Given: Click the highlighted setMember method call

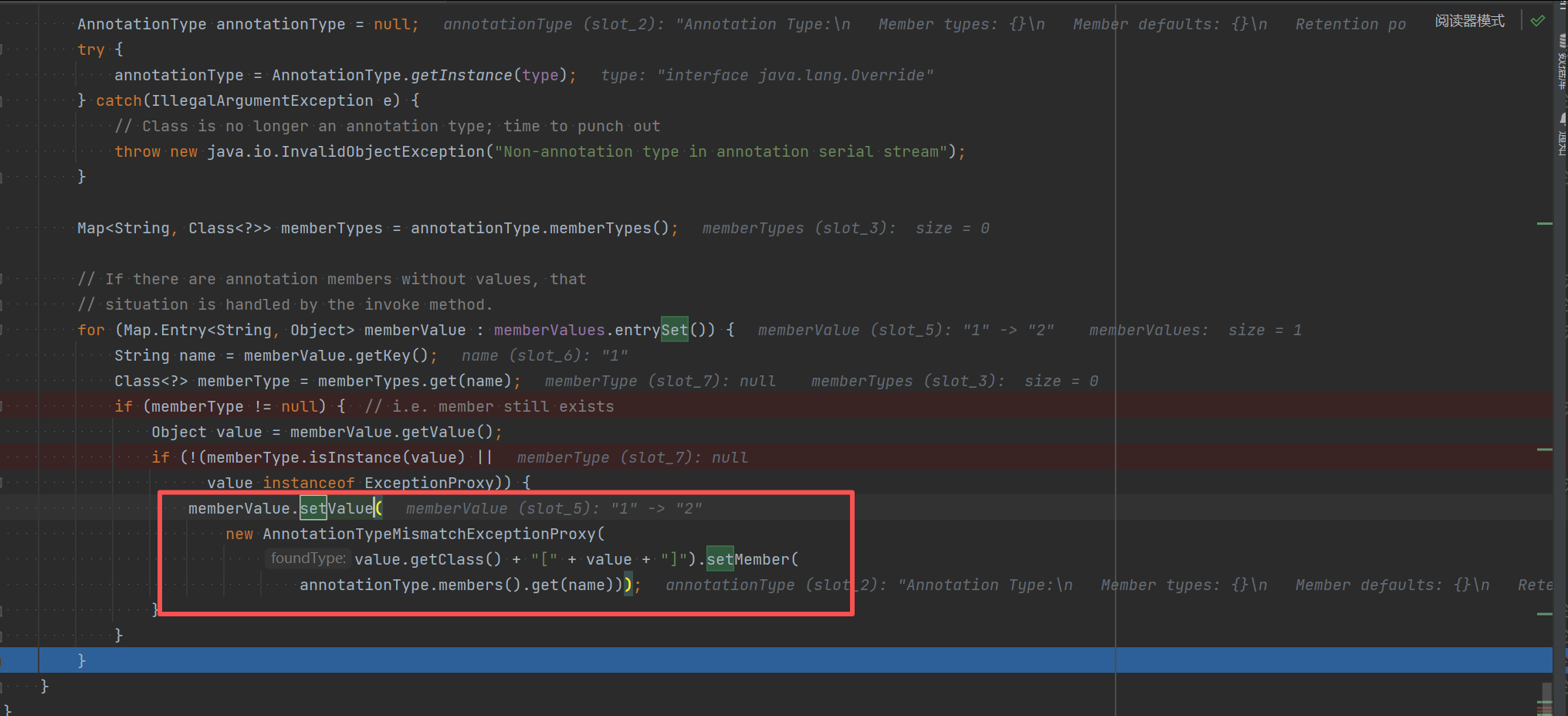Looking at the screenshot, I should (x=748, y=559).
